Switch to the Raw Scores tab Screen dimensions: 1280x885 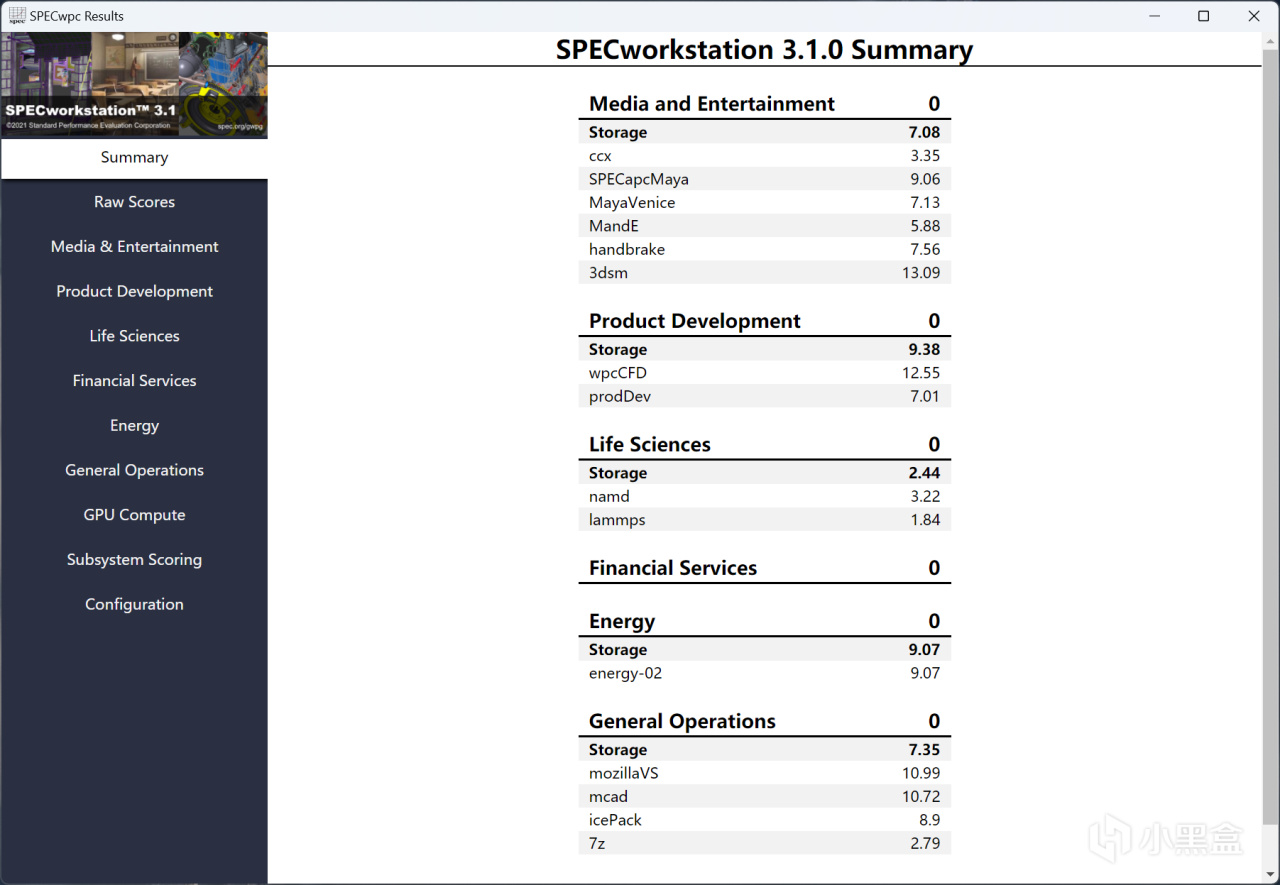[x=134, y=202]
